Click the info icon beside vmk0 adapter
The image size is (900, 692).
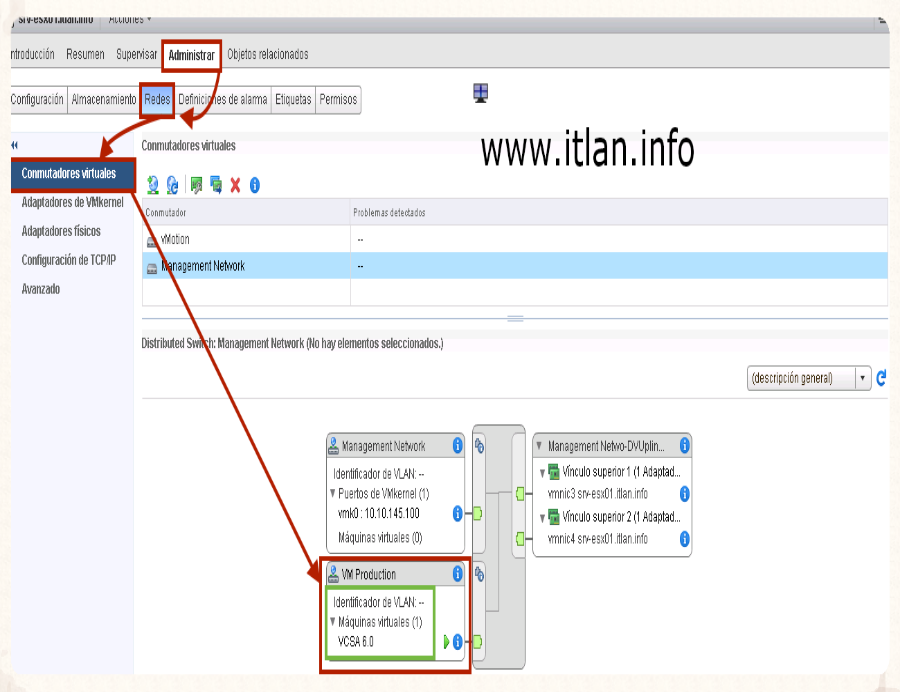[x=457, y=513]
